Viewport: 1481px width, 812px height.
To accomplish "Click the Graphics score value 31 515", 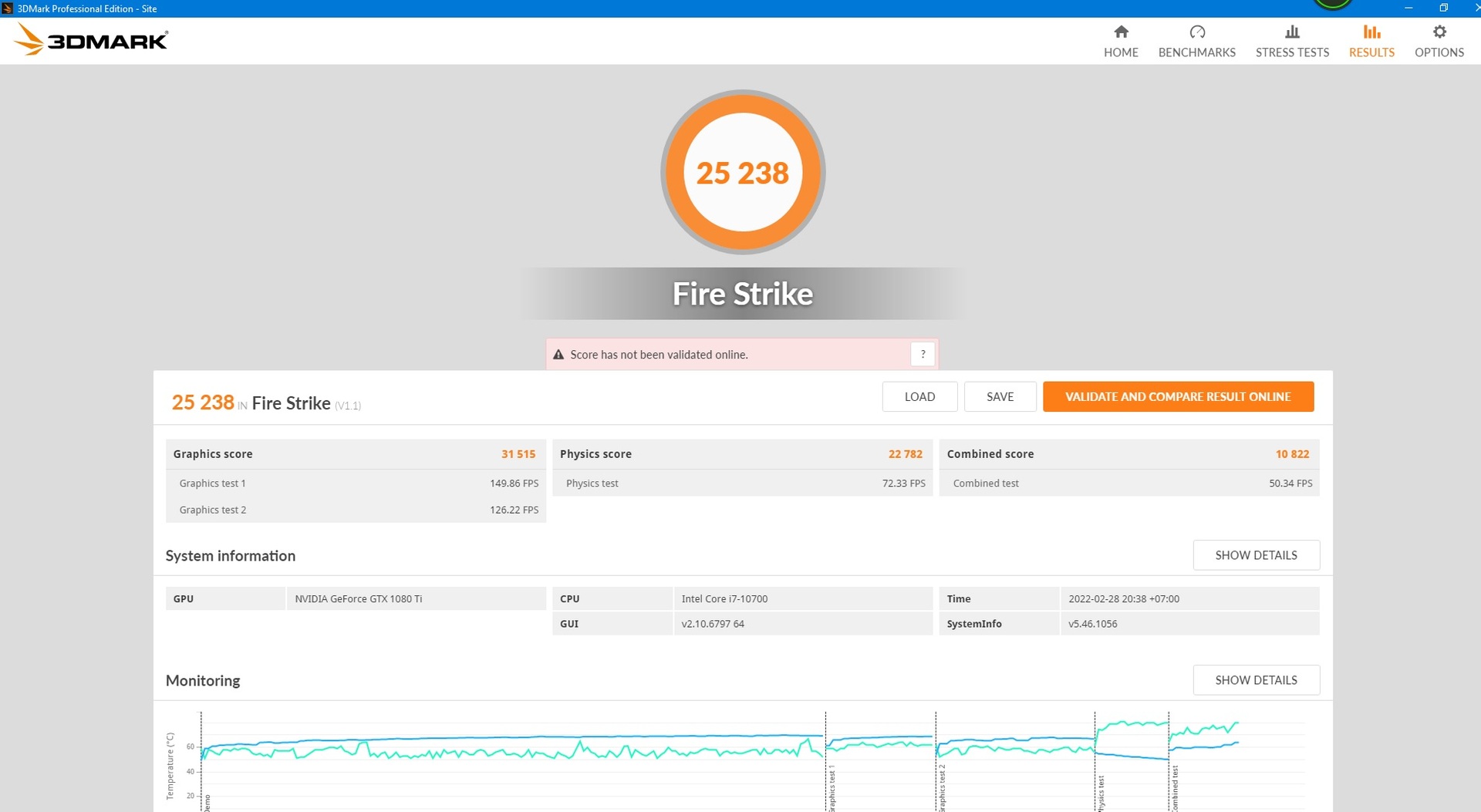I will click(518, 454).
